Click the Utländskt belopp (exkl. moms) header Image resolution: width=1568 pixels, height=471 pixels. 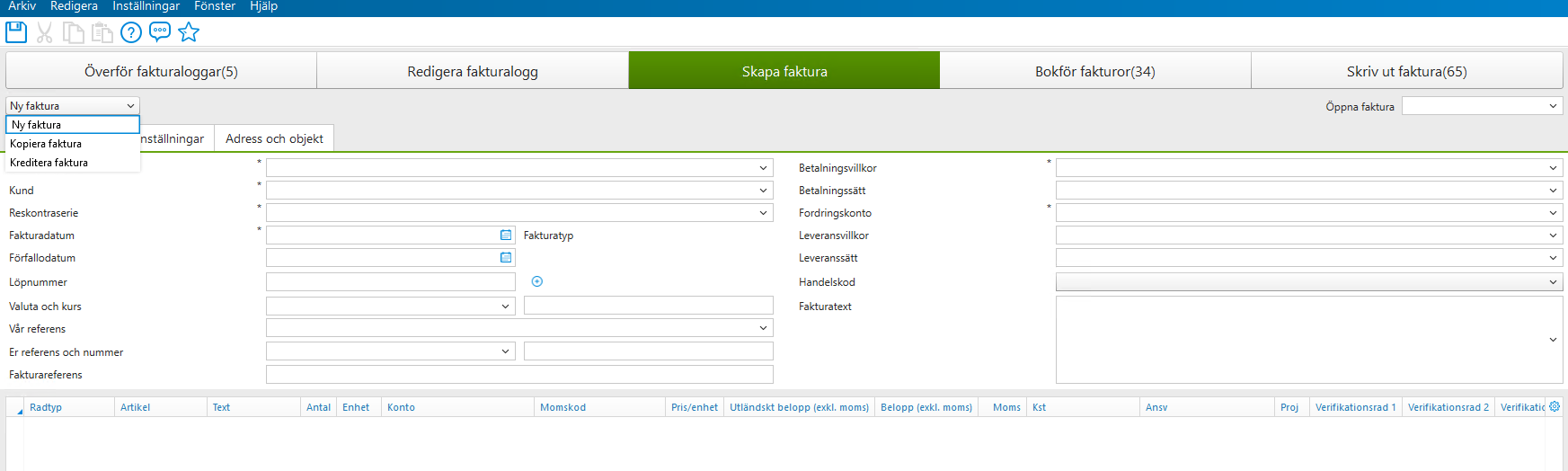799,407
